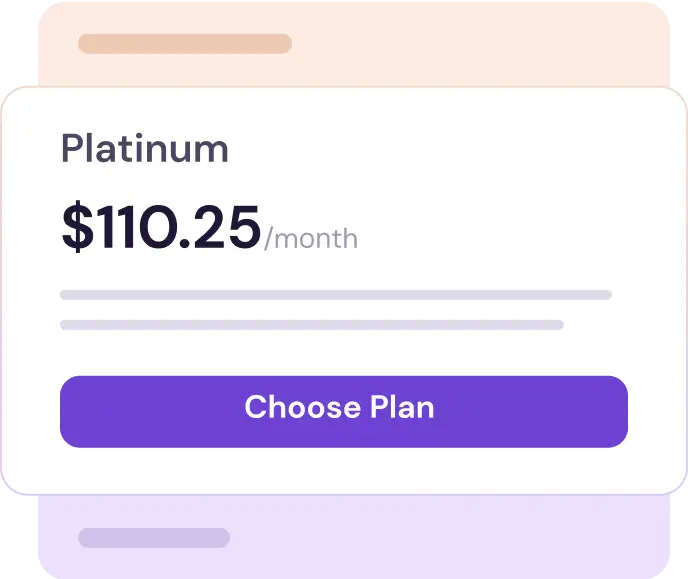Screen dimensions: 688x579
Task: Click the longer gray description line
Action: click(x=335, y=295)
